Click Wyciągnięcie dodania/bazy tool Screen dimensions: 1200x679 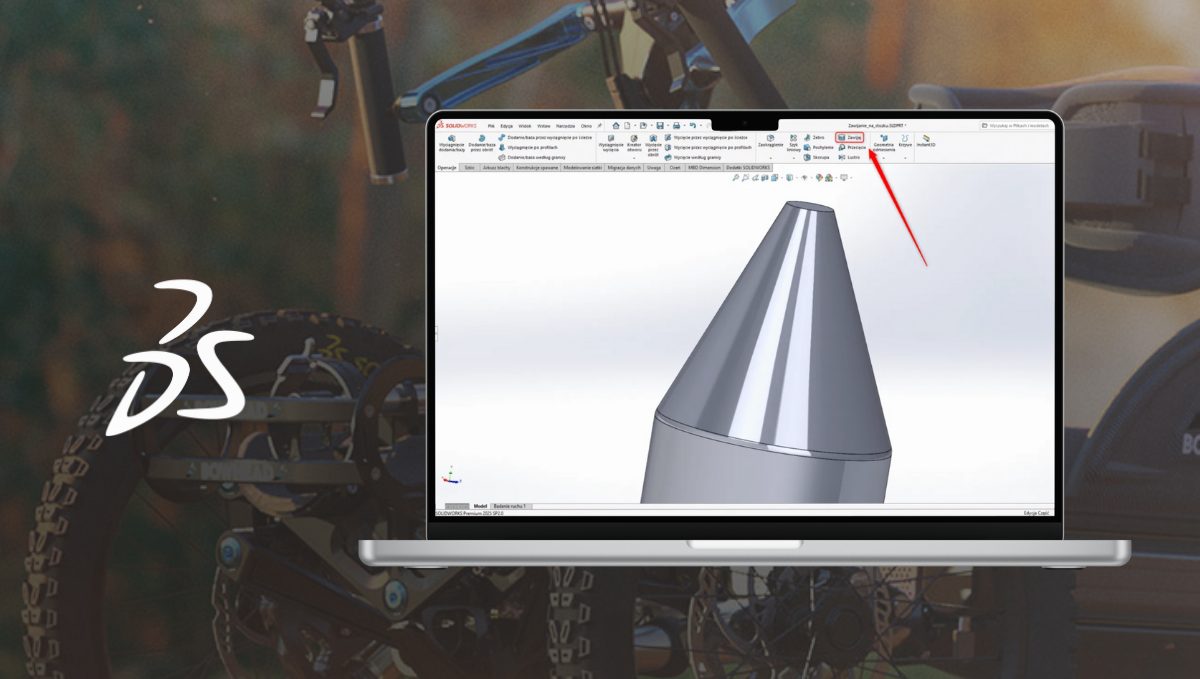tap(452, 143)
